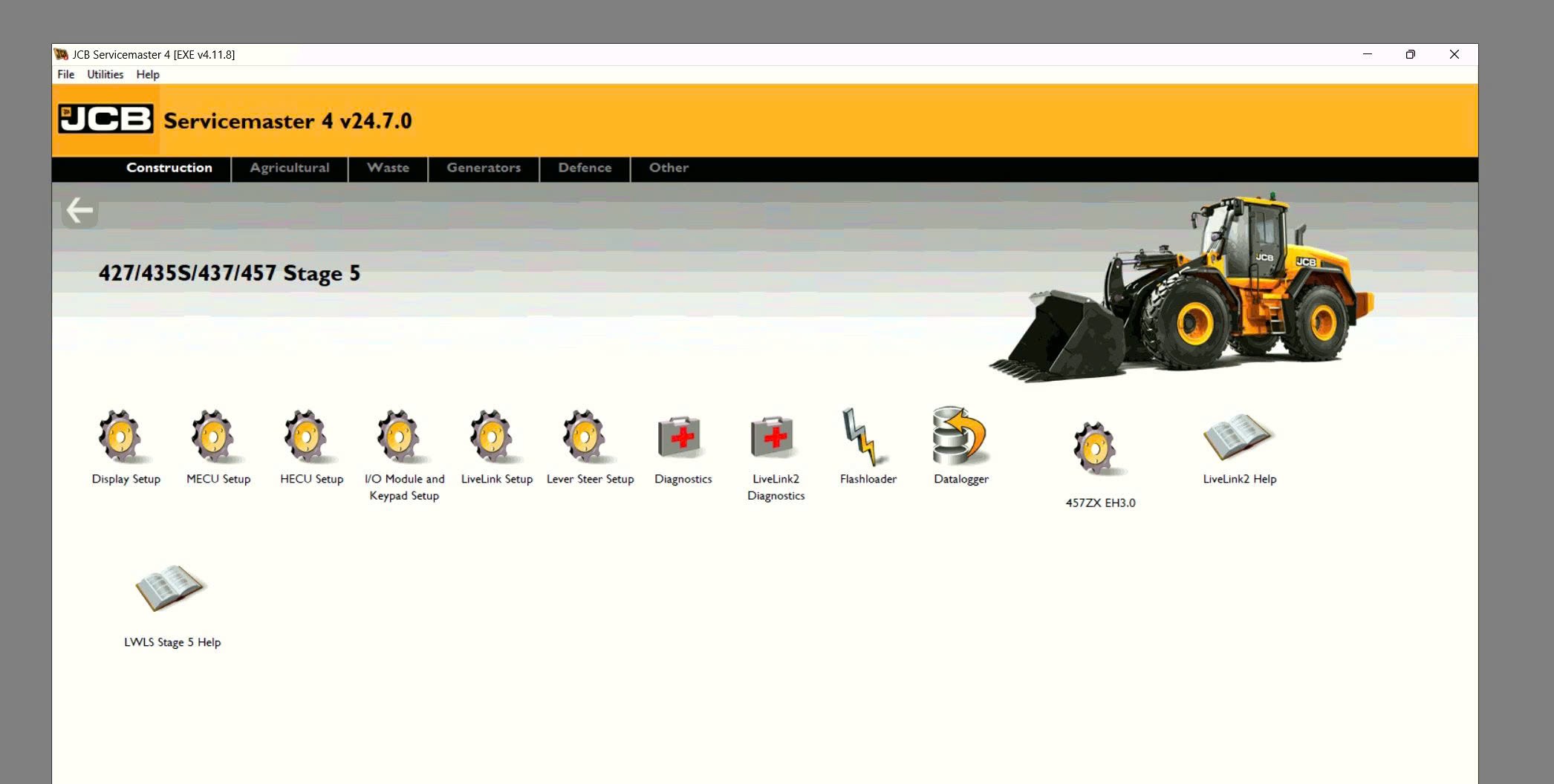Switch to the Generators tab
Image resolution: width=1554 pixels, height=784 pixels.
[483, 168]
